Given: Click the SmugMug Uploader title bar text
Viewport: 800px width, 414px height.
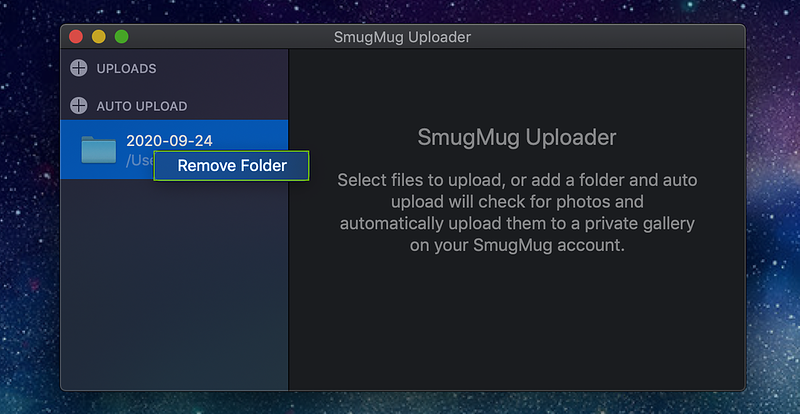Looking at the screenshot, I should (x=402, y=37).
